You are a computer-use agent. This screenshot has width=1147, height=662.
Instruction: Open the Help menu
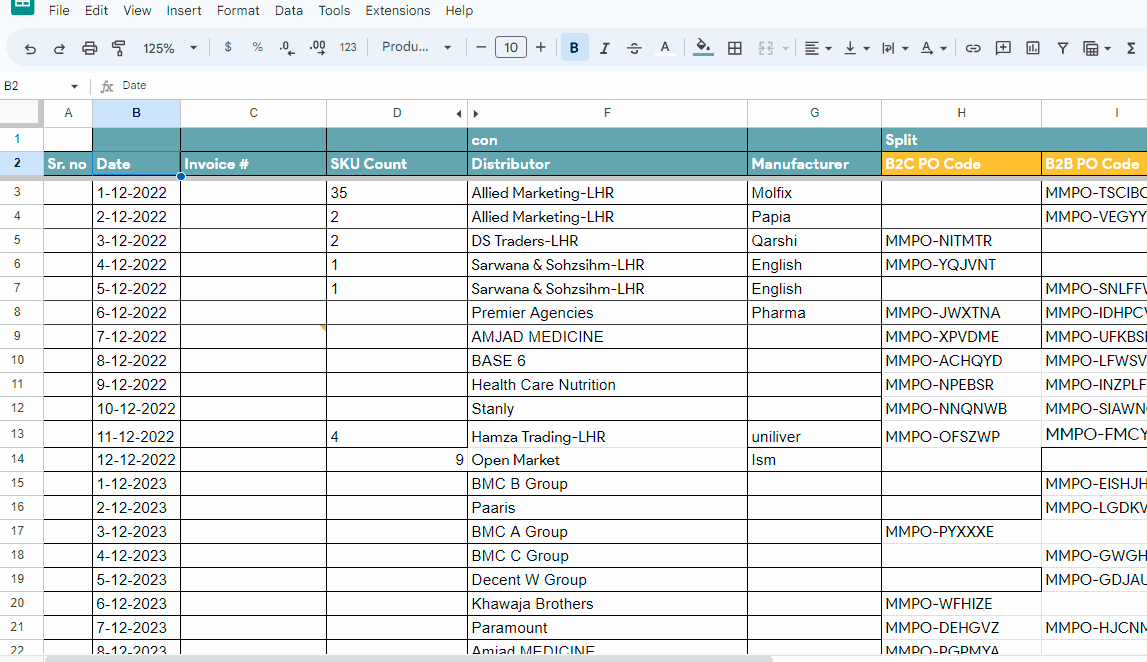[459, 10]
